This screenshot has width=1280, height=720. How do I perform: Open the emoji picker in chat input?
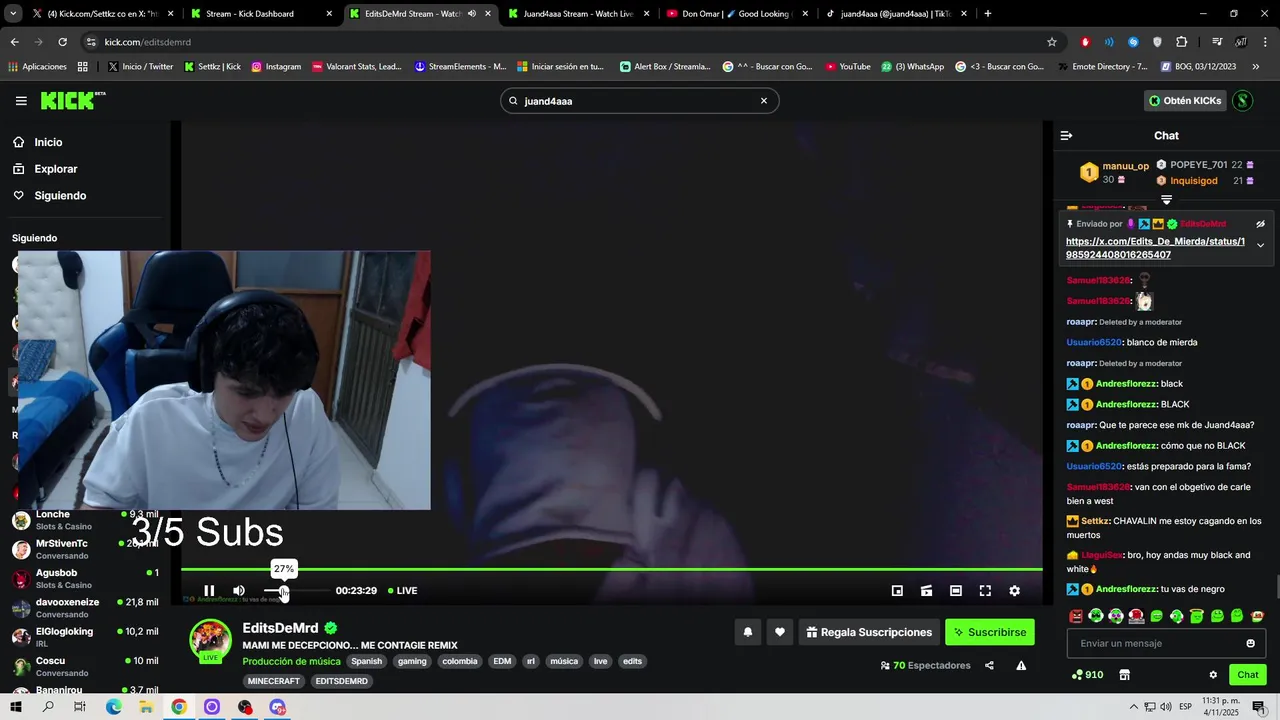(1250, 643)
